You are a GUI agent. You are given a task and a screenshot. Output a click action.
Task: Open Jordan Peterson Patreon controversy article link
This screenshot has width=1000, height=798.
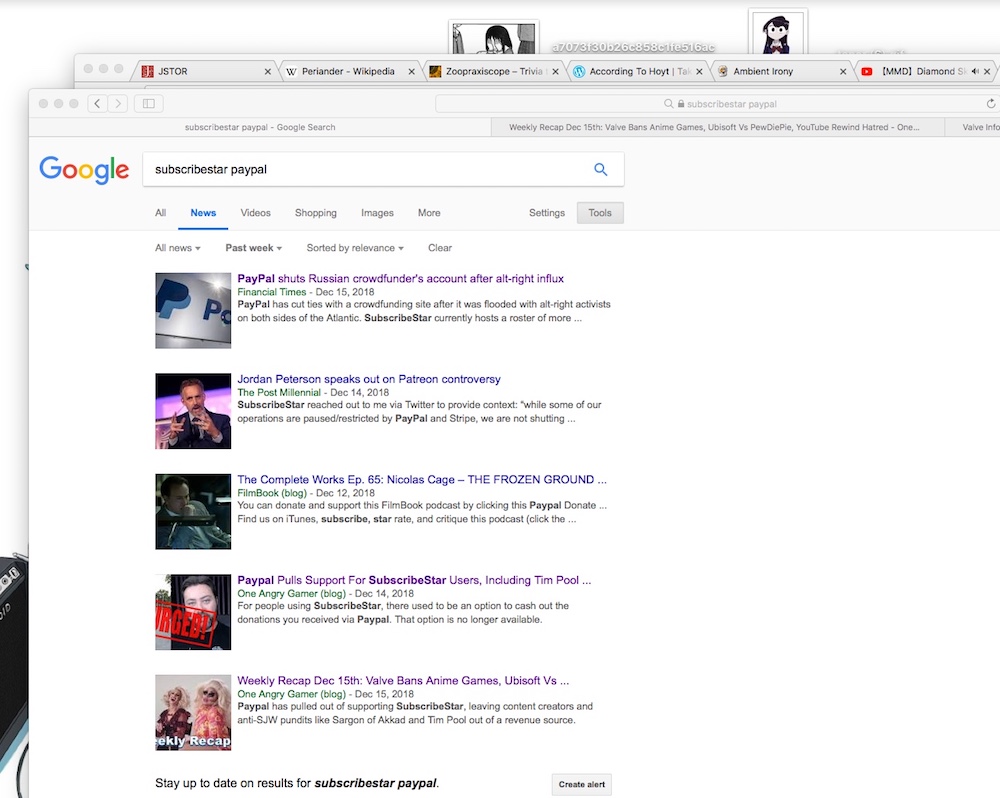click(x=368, y=379)
